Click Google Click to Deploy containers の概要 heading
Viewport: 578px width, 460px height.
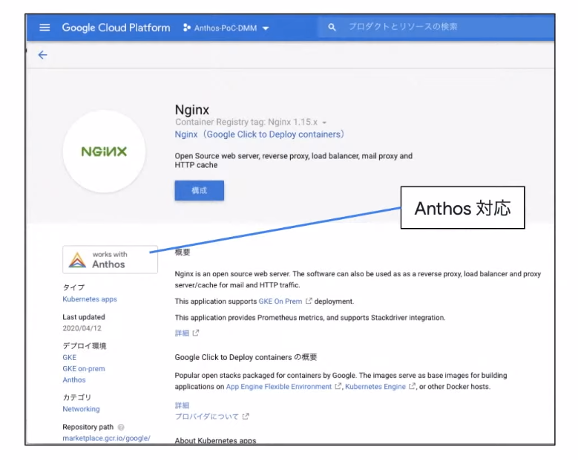[246, 357]
